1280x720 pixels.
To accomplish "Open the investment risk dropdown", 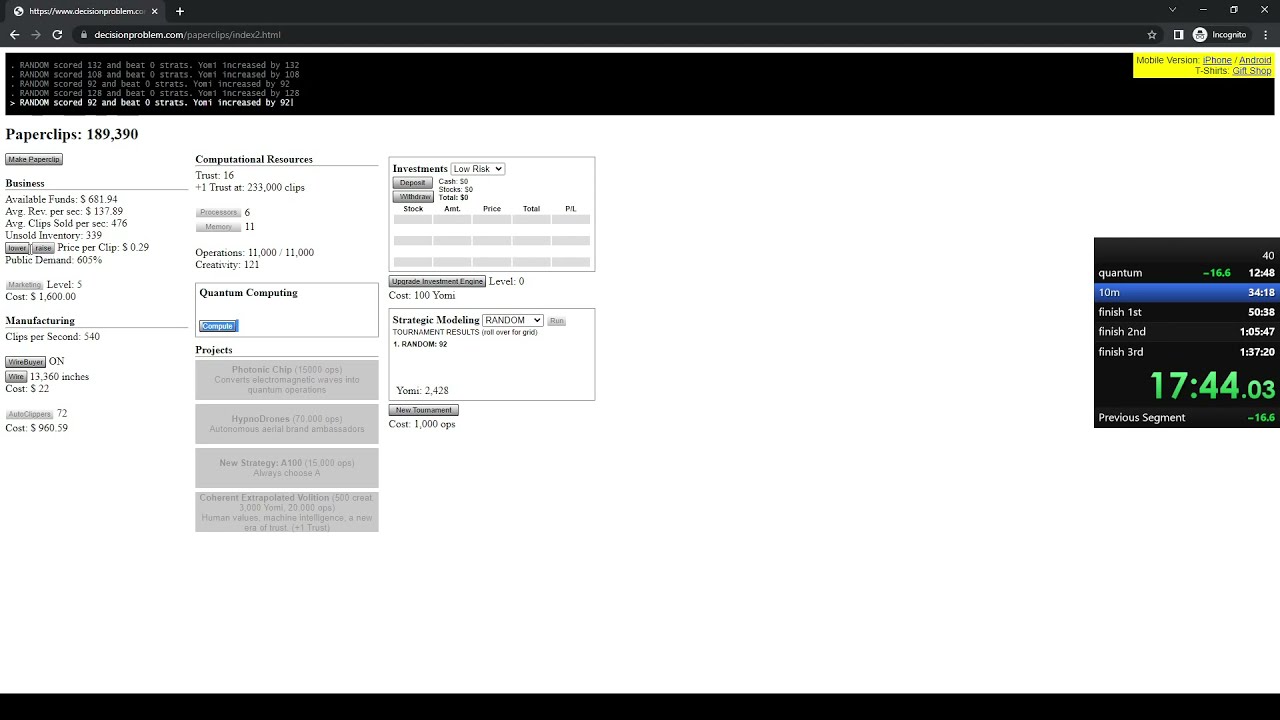I will (478, 169).
